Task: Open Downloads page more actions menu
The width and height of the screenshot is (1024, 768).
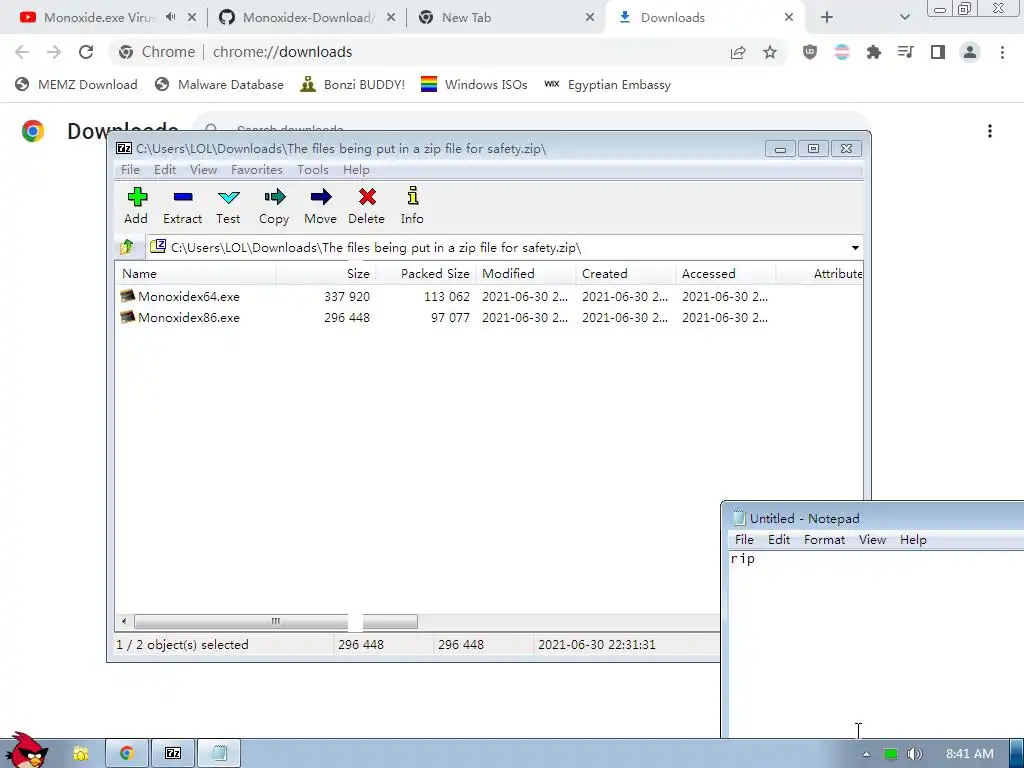Action: click(x=990, y=131)
